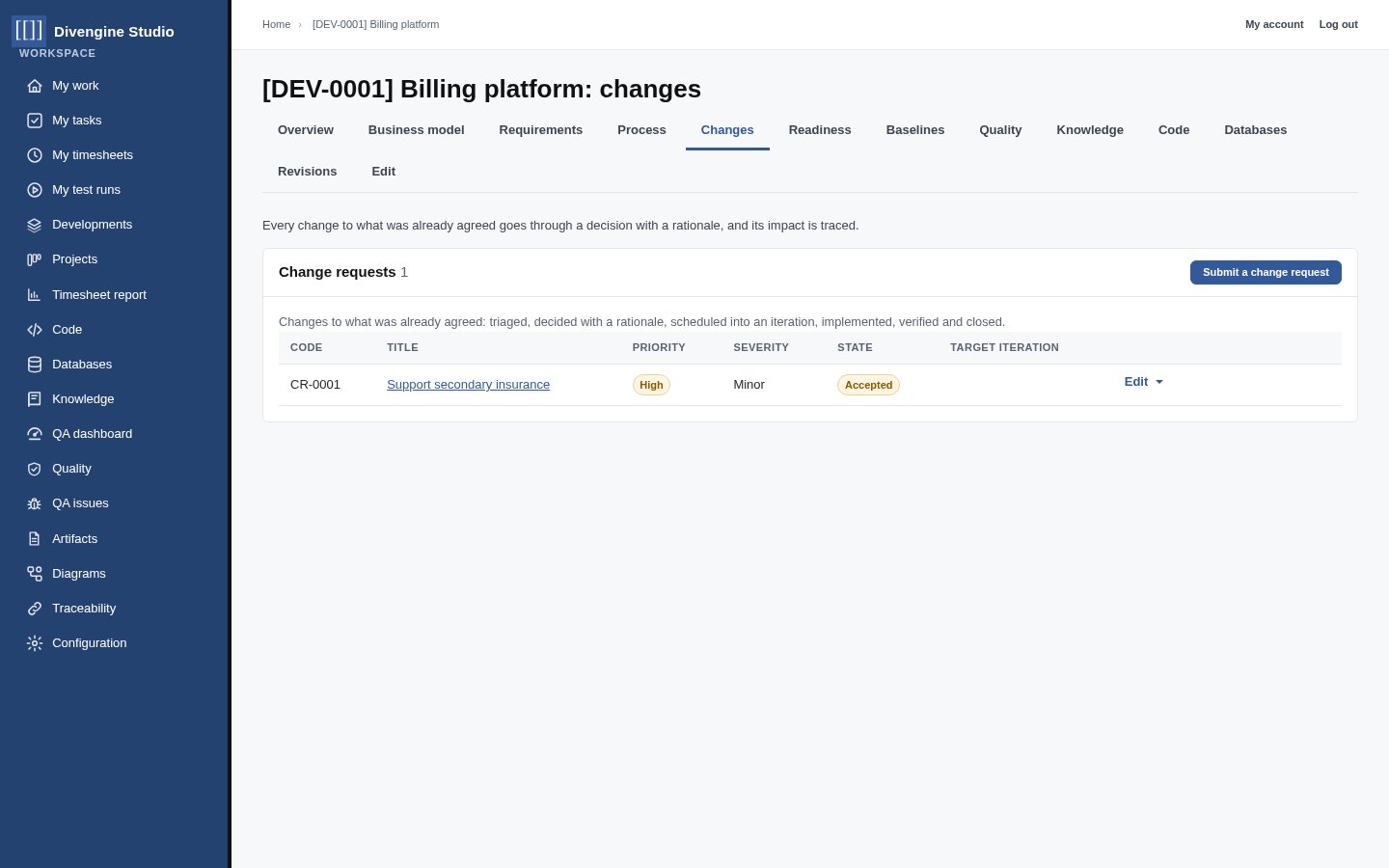Go to the Revisions tab
Screen dimensions: 1389x868
click(x=308, y=172)
